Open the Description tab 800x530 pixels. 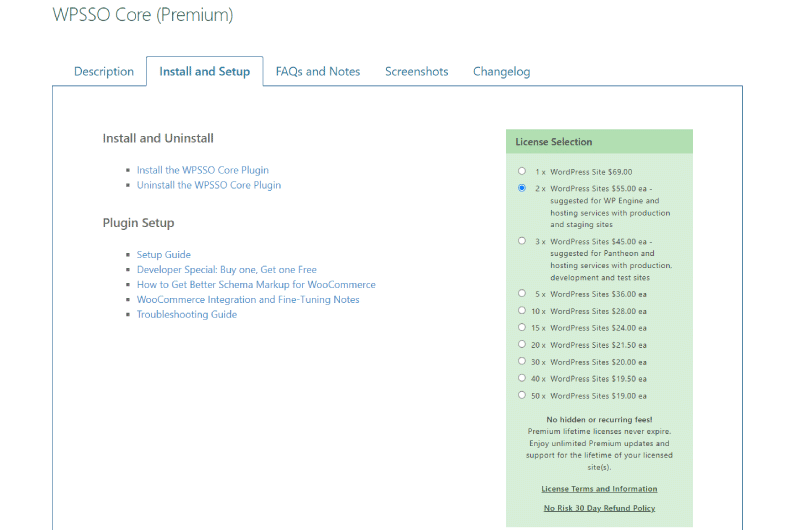tap(104, 71)
